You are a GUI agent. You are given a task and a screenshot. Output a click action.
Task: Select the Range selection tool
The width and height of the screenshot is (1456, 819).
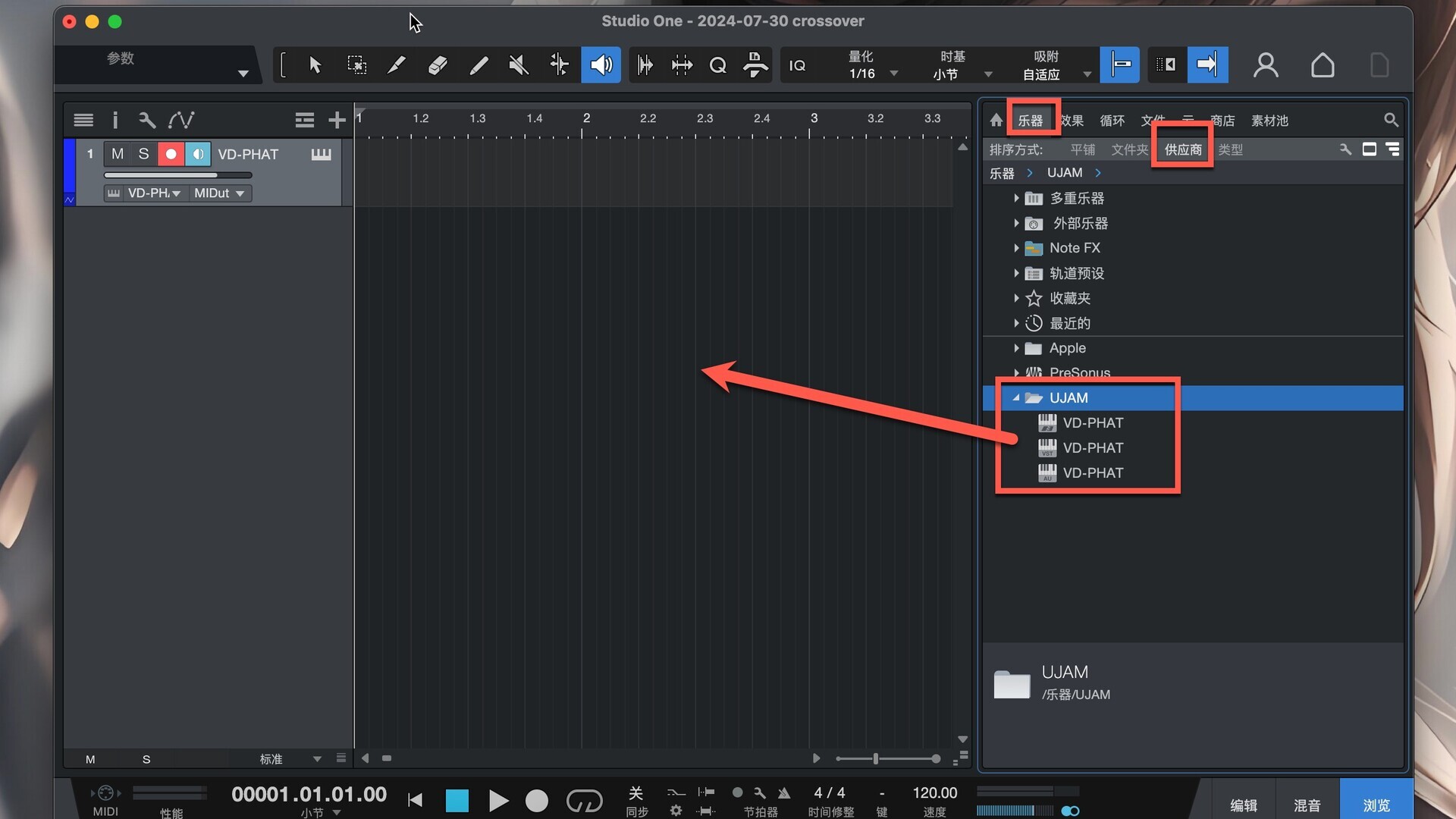pyautogui.click(x=356, y=65)
